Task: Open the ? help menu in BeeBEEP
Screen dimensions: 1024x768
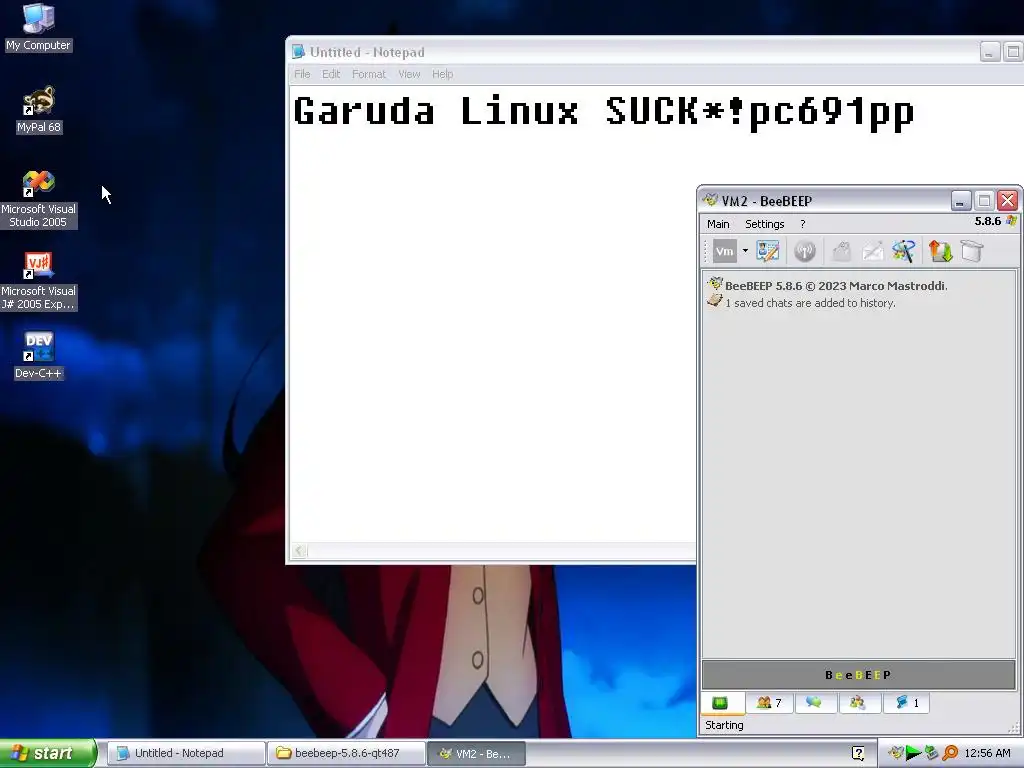Action: [803, 224]
